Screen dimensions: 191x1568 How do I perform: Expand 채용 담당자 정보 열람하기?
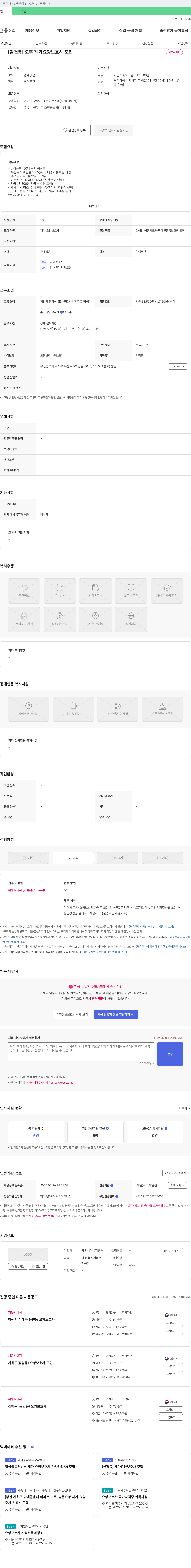coord(116,1014)
